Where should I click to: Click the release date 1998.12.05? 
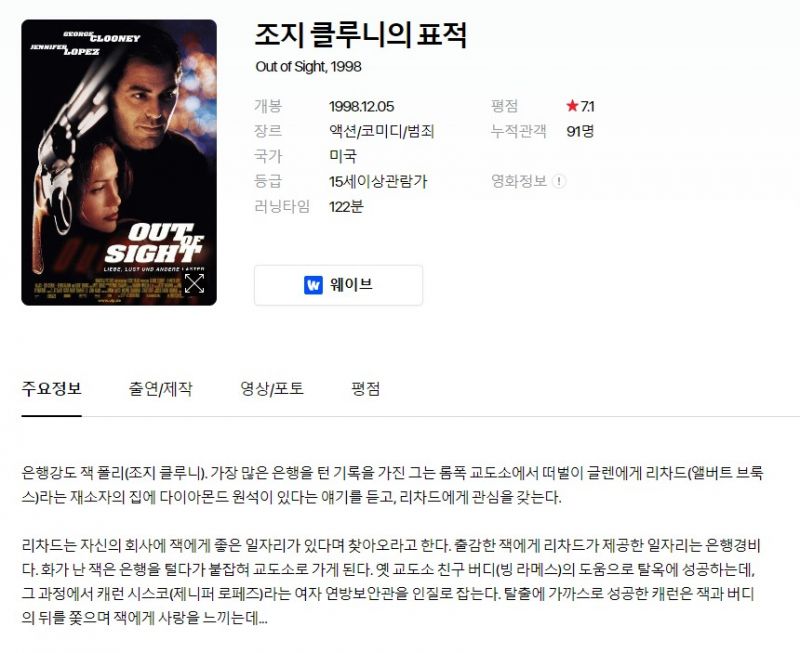[x=362, y=106]
